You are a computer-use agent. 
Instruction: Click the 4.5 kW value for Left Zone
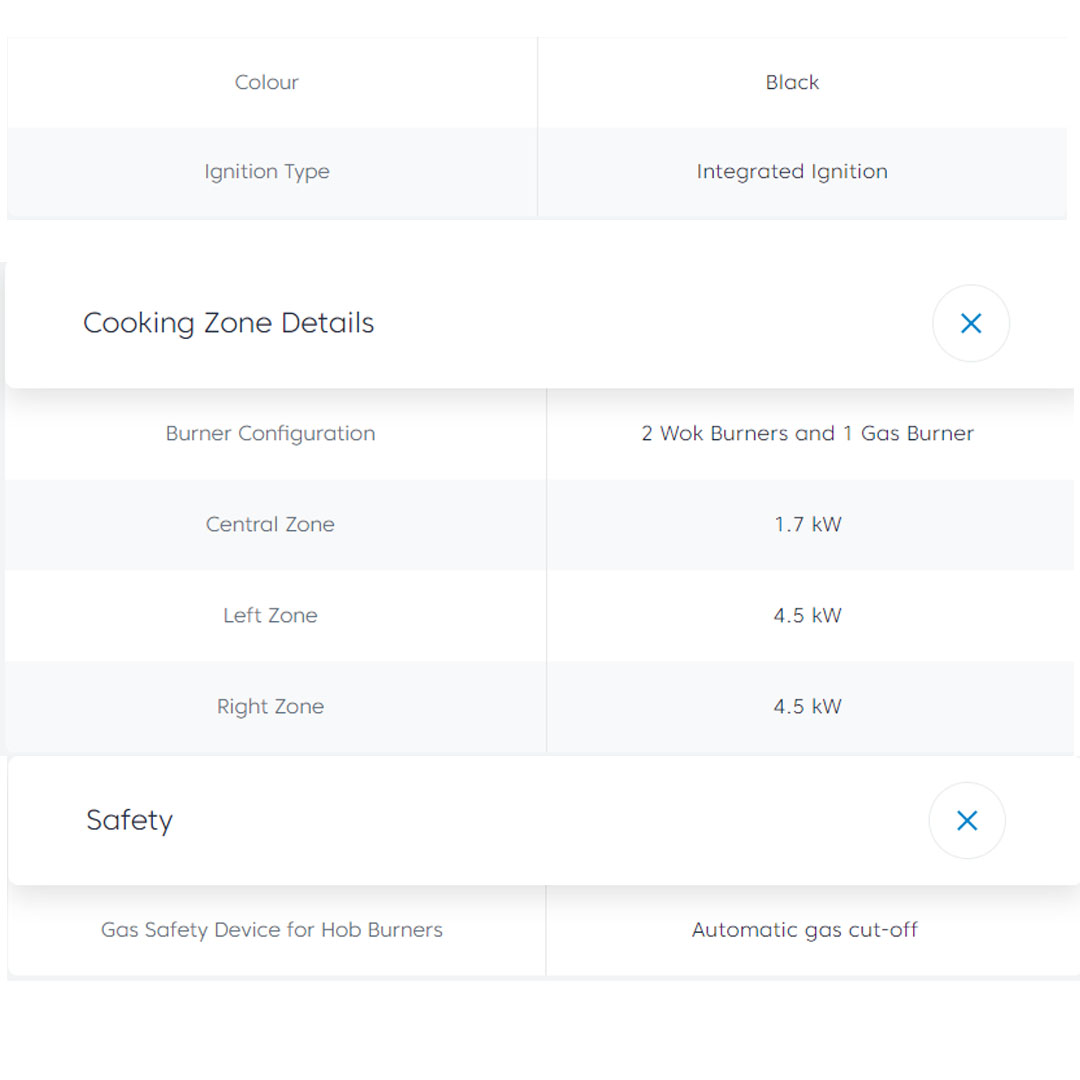pos(807,615)
